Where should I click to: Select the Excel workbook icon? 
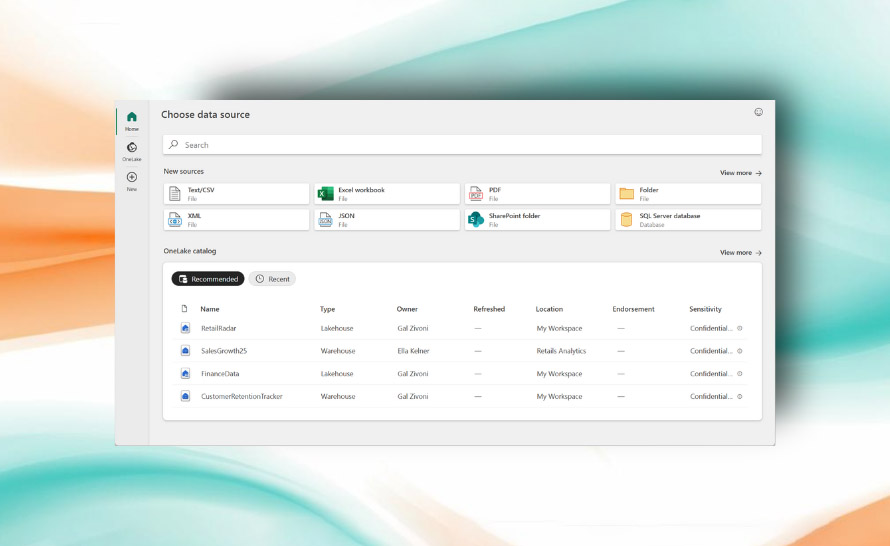[x=325, y=194]
